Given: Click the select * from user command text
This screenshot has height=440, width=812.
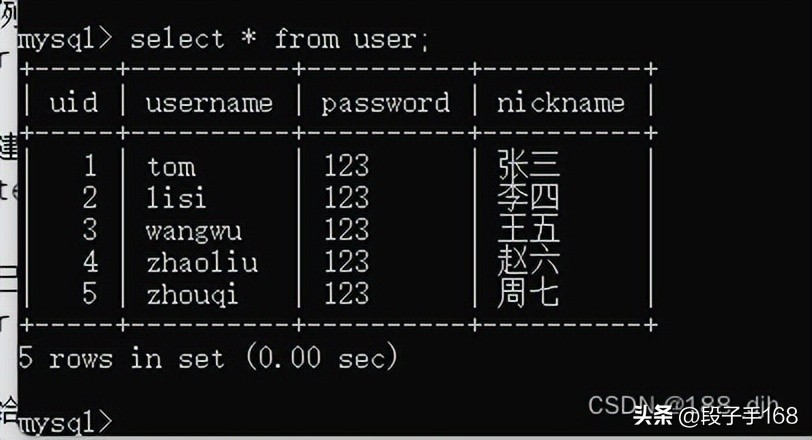Looking at the screenshot, I should [280, 39].
